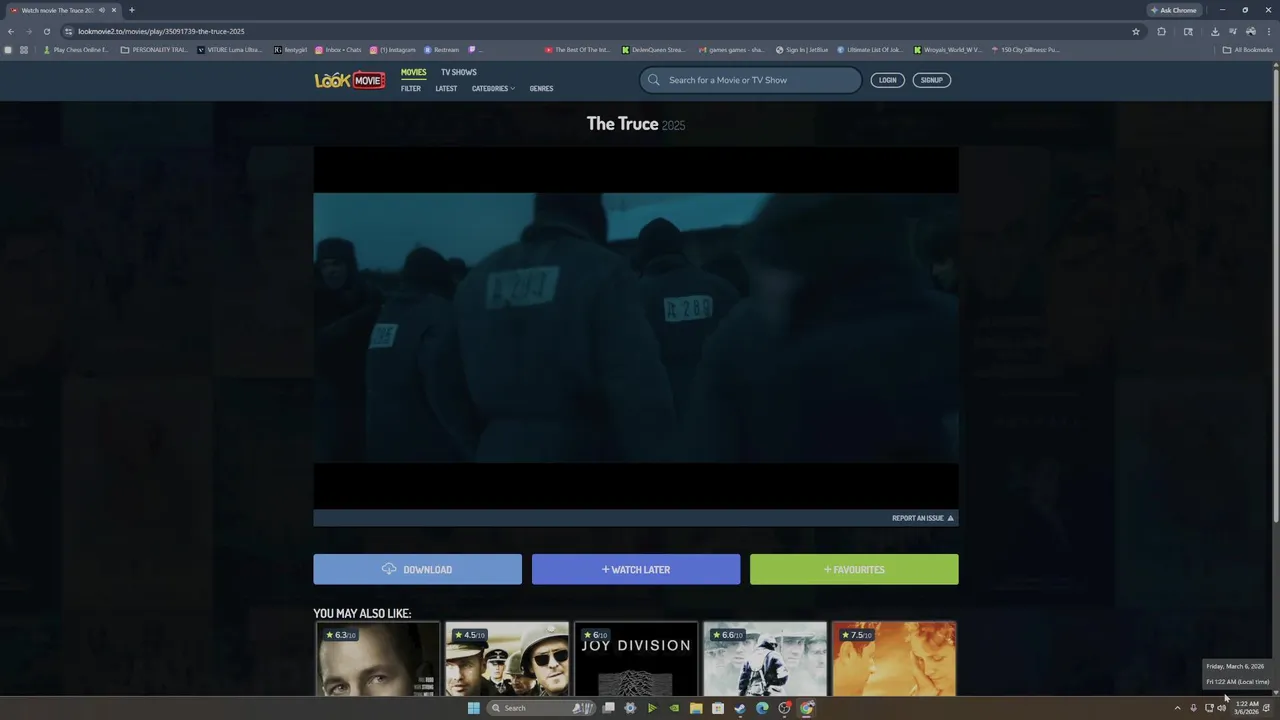Click the Download button
The width and height of the screenshot is (1280, 720).
417,569
